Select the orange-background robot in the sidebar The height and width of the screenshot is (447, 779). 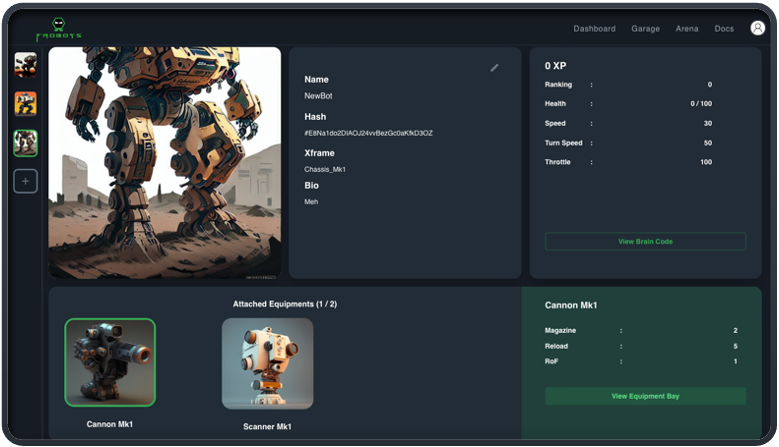[x=25, y=104]
